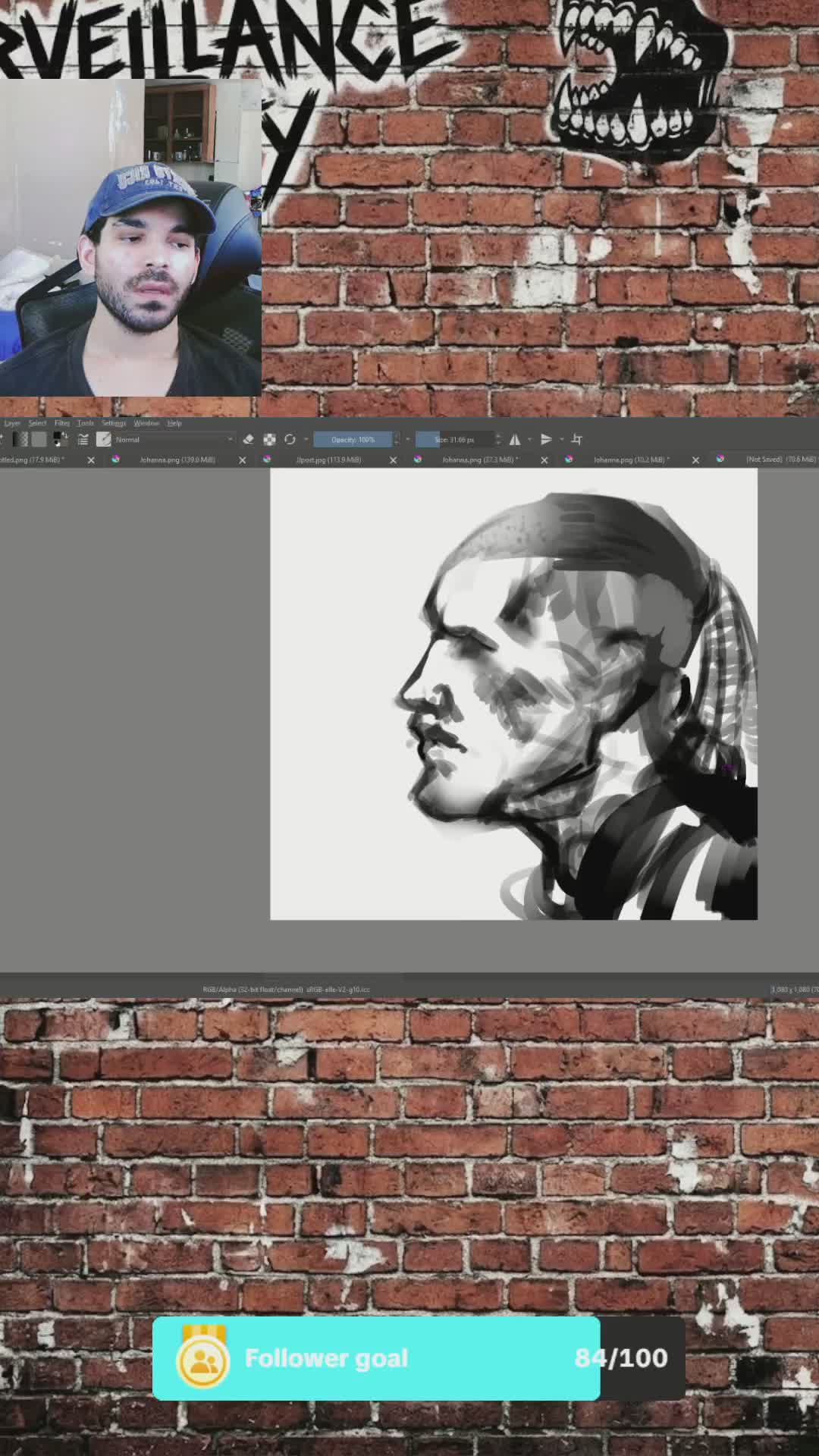Toggle preserve alpha checkerboard icon

click(269, 439)
